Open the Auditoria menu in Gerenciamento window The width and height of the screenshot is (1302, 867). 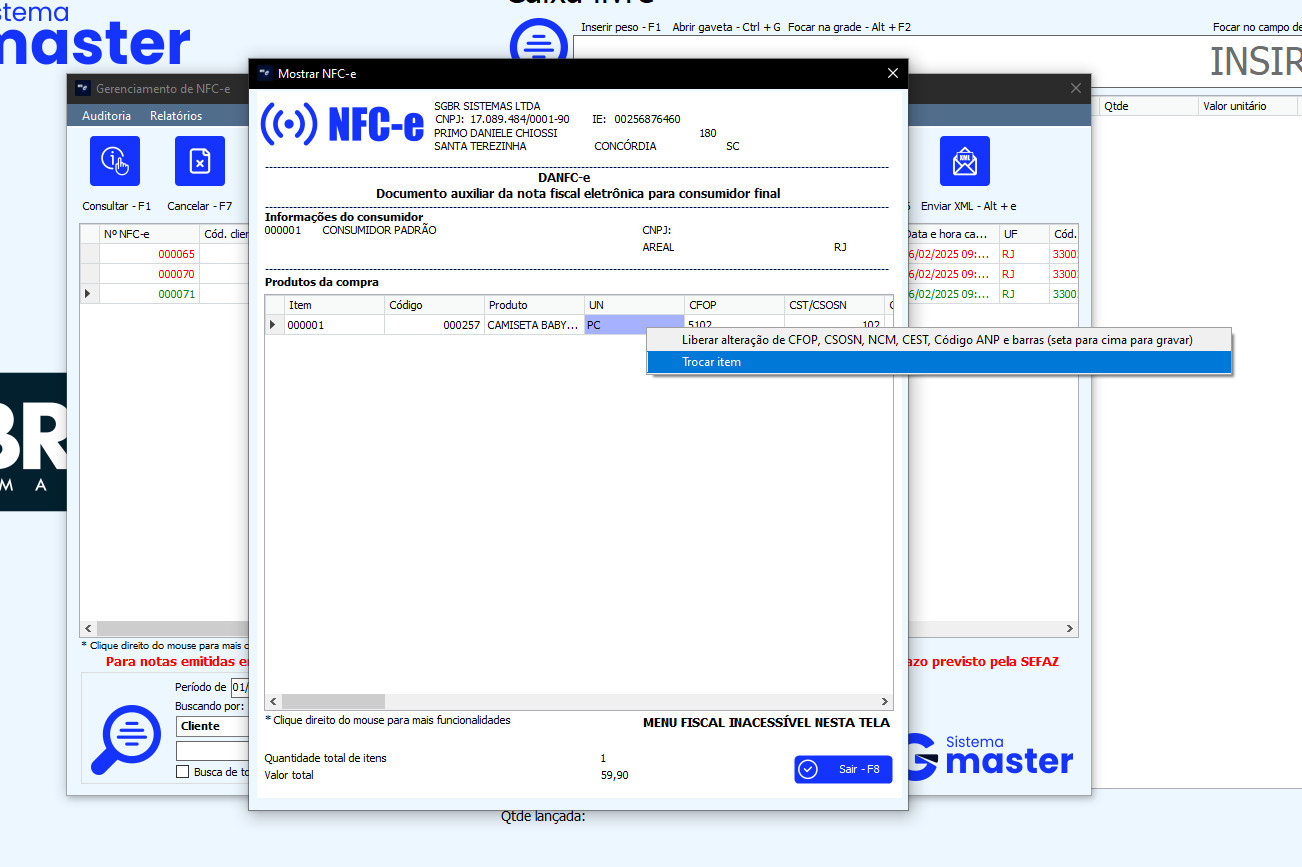106,116
